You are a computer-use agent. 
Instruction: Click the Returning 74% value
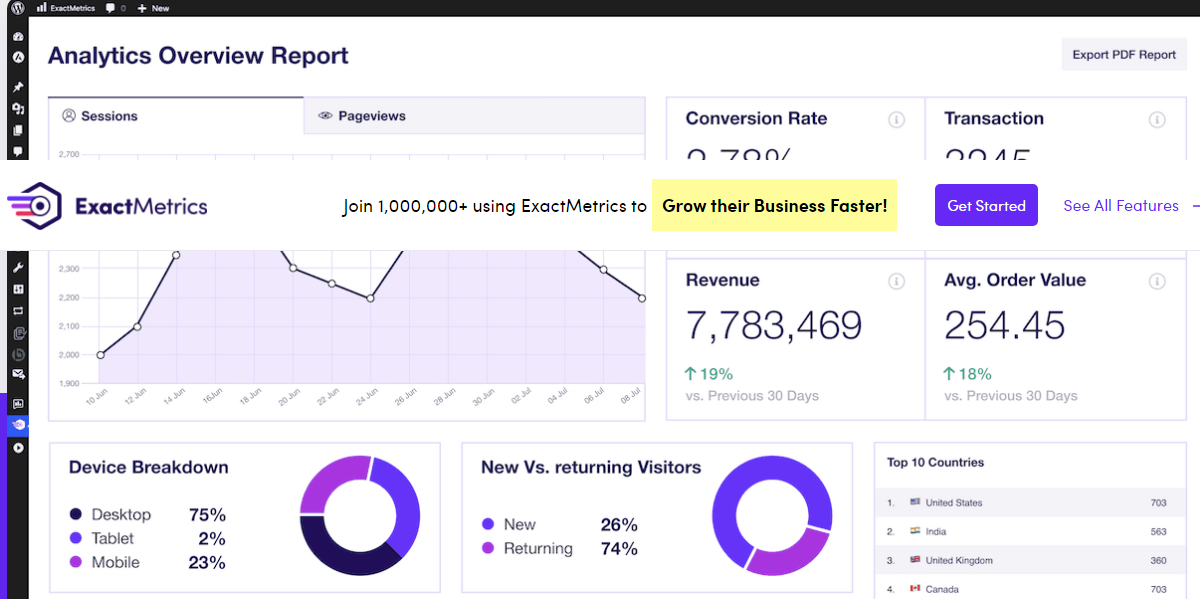click(619, 549)
